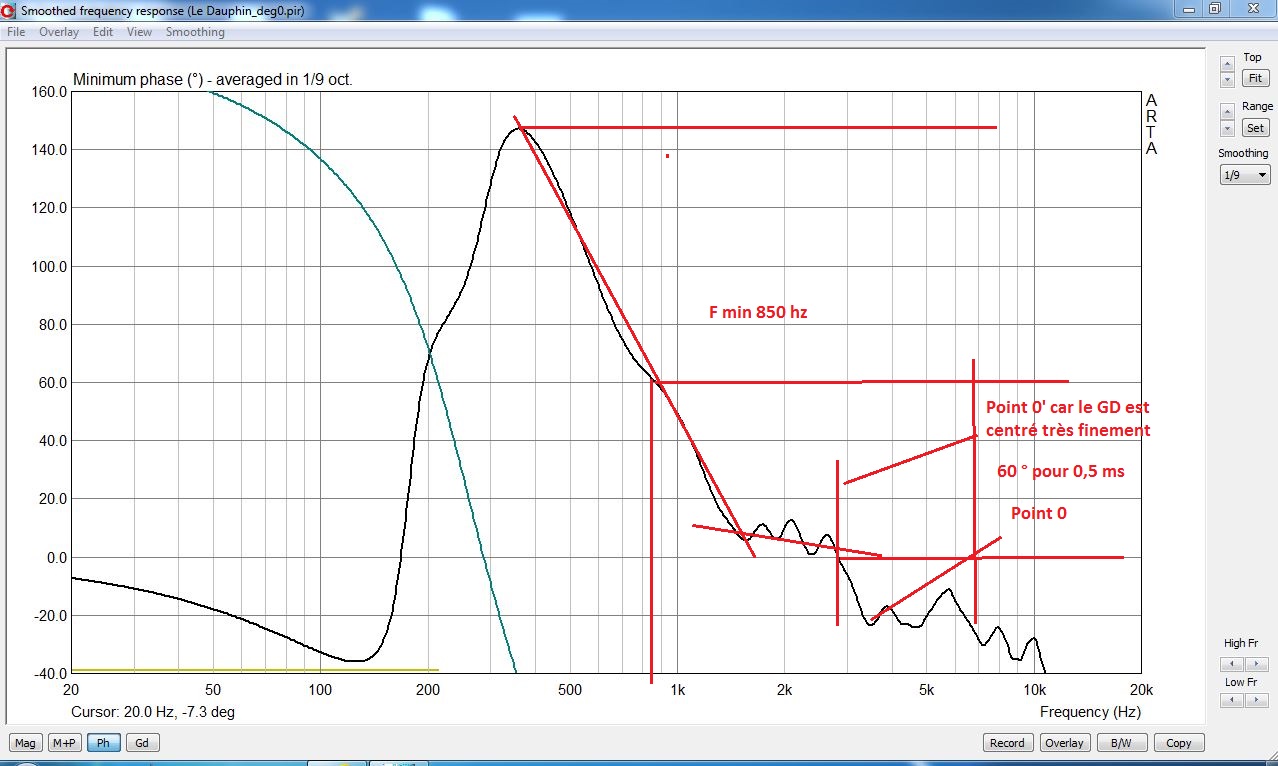The height and width of the screenshot is (766, 1278).
Task: Click the Copy button
Action: [1179, 743]
